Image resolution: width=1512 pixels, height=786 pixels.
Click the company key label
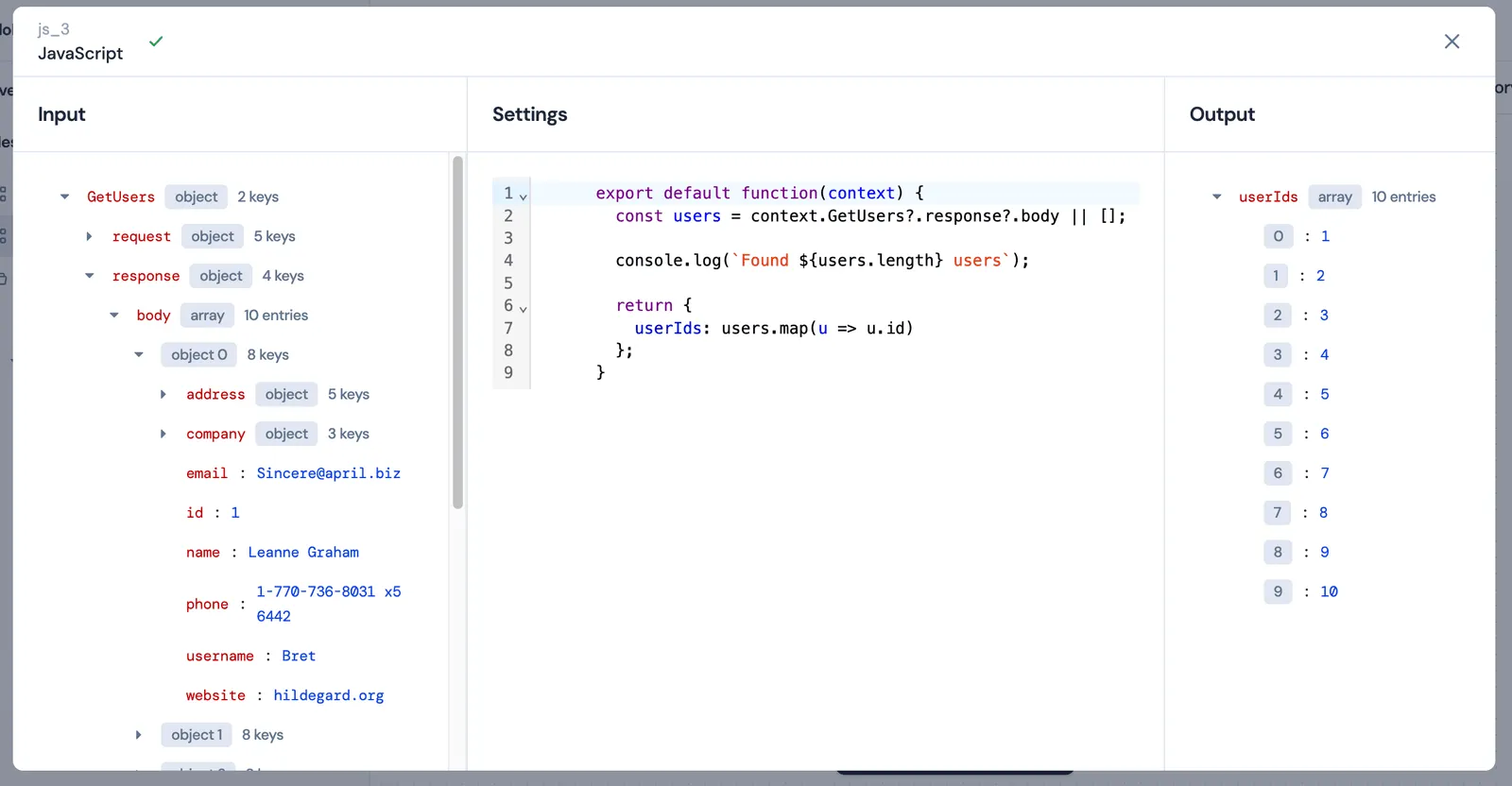coord(215,435)
